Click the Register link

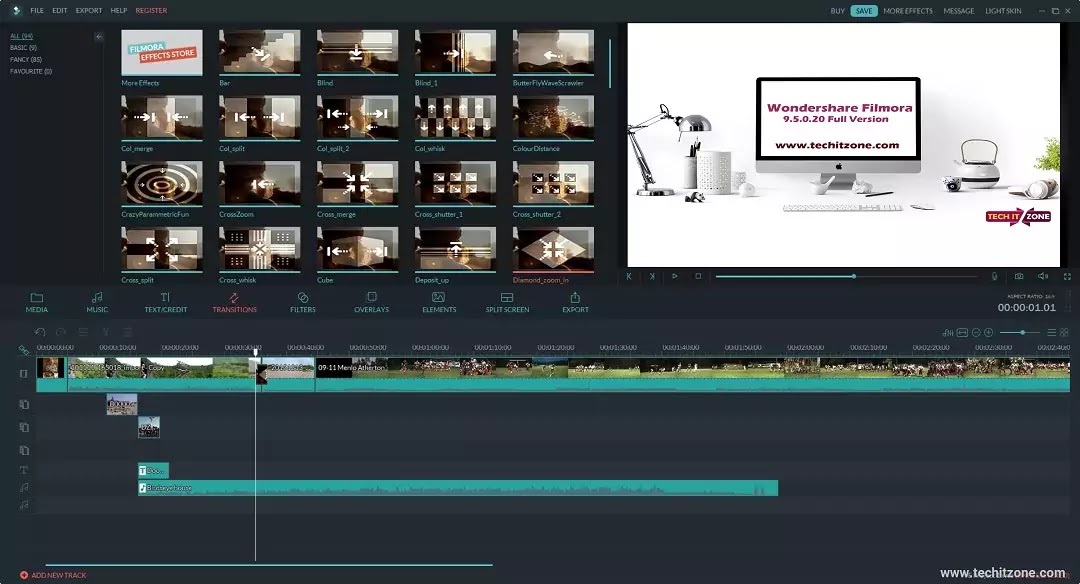(x=151, y=10)
